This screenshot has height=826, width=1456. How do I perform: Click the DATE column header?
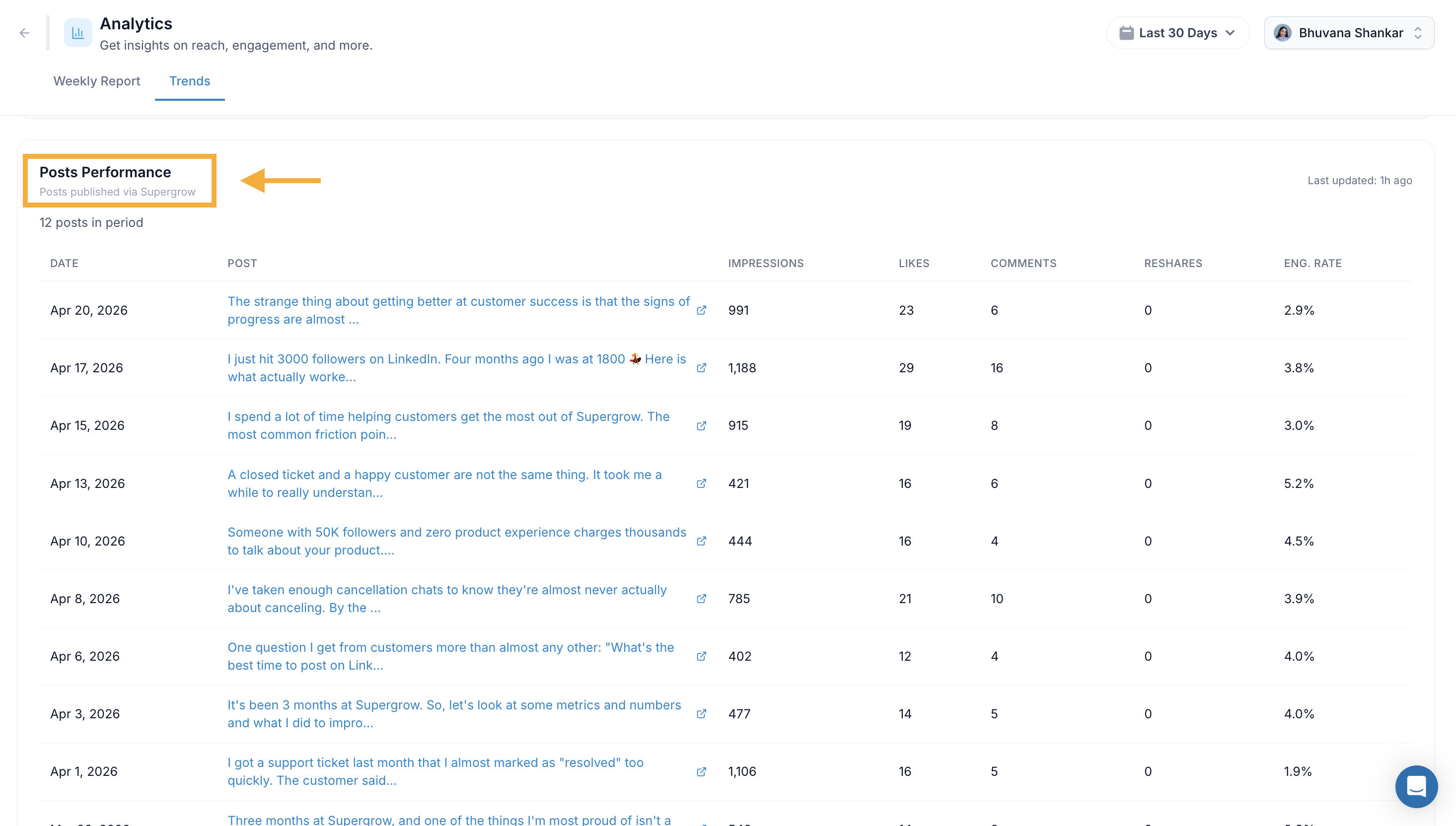64,263
